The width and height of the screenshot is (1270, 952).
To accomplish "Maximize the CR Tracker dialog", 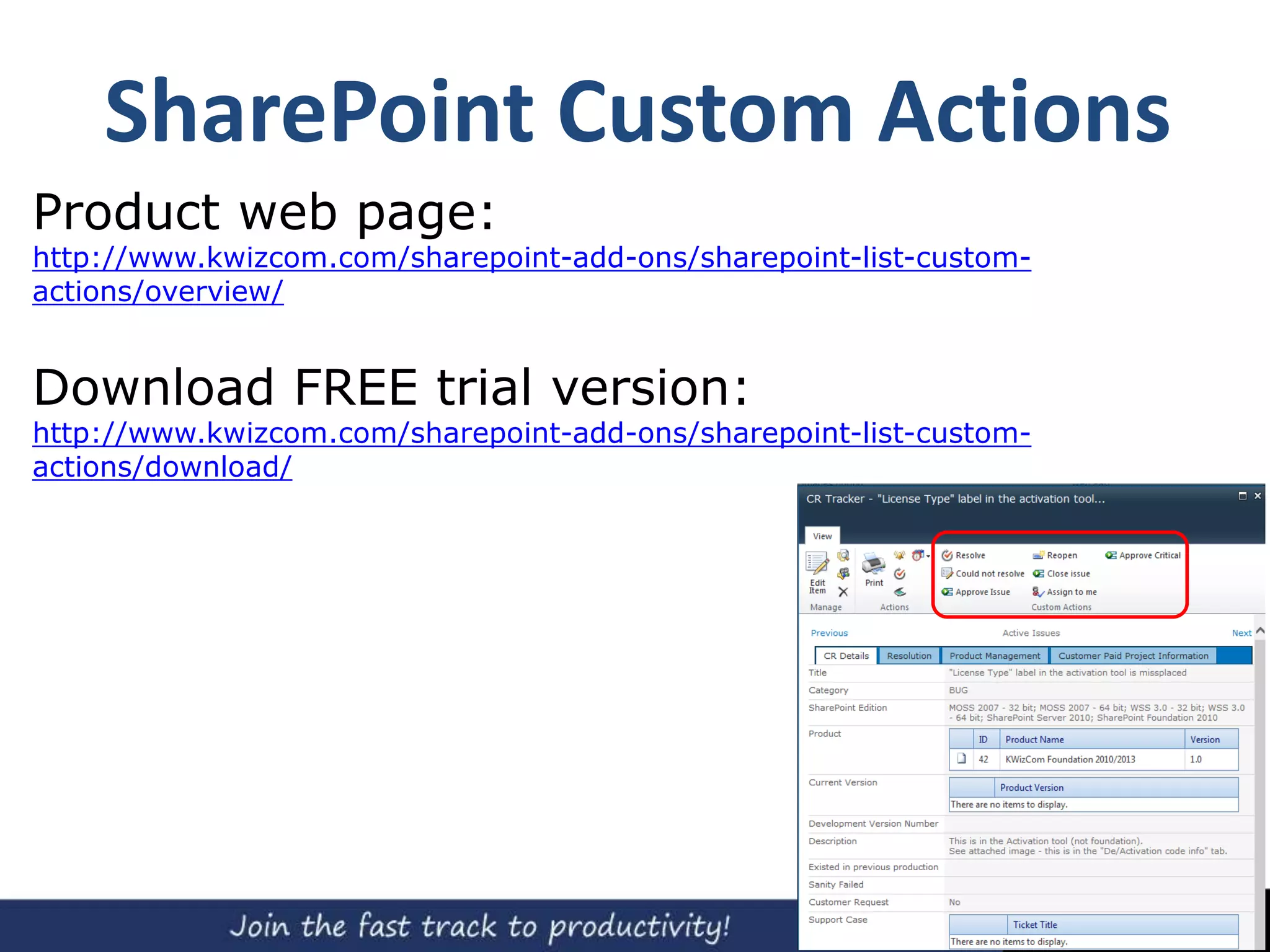I will 1242,495.
